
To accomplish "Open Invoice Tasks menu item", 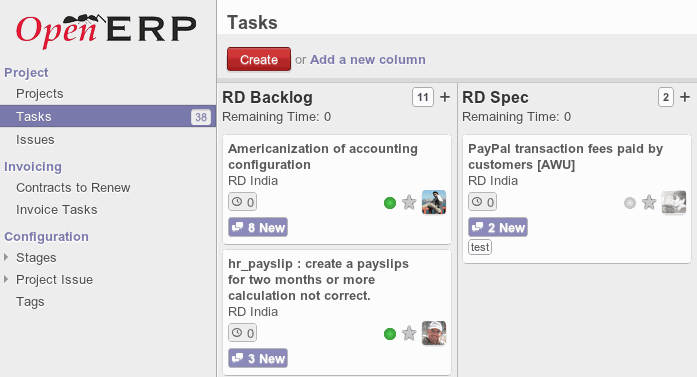I will (x=56, y=209).
